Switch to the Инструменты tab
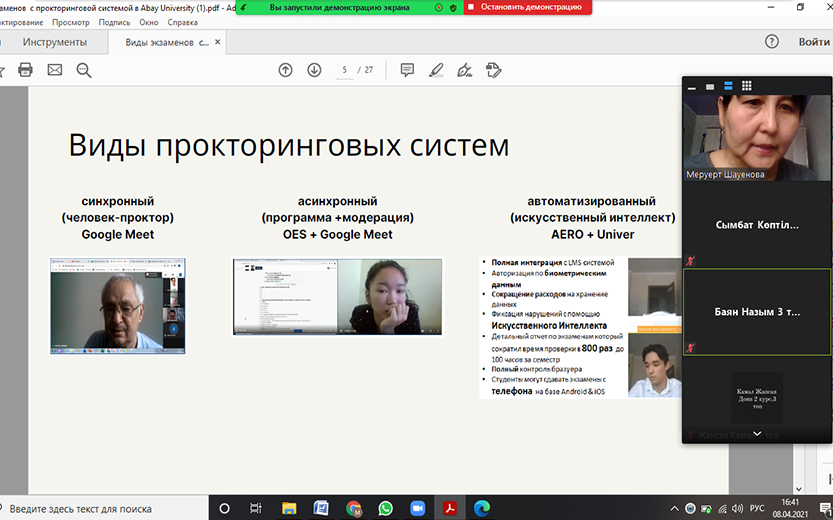Image resolution: width=833 pixels, height=520 pixels. pos(55,42)
